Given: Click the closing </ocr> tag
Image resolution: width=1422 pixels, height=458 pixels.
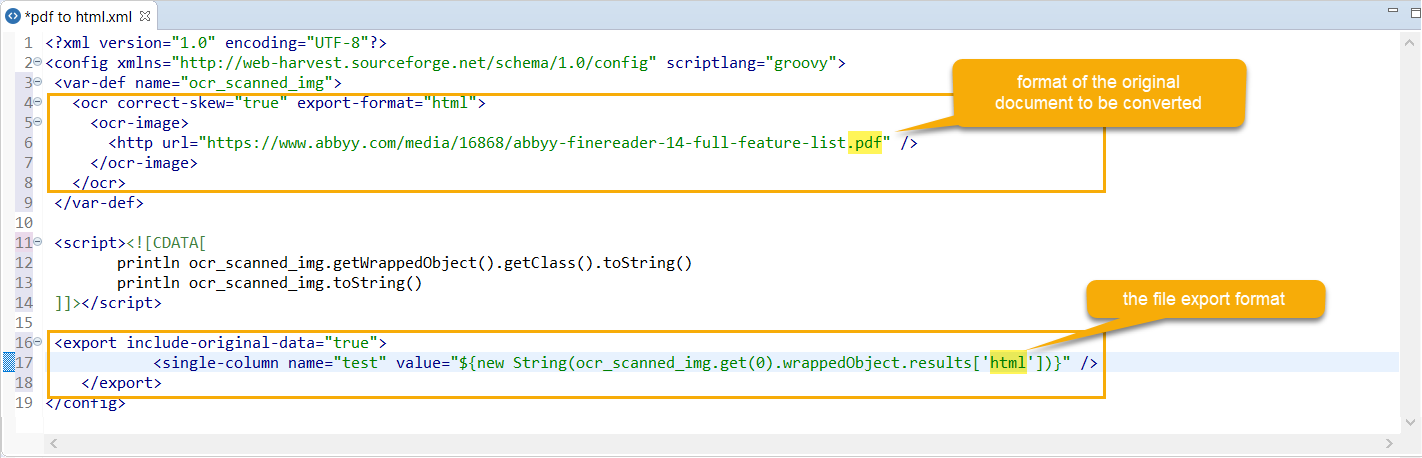Looking at the screenshot, I should (99, 183).
